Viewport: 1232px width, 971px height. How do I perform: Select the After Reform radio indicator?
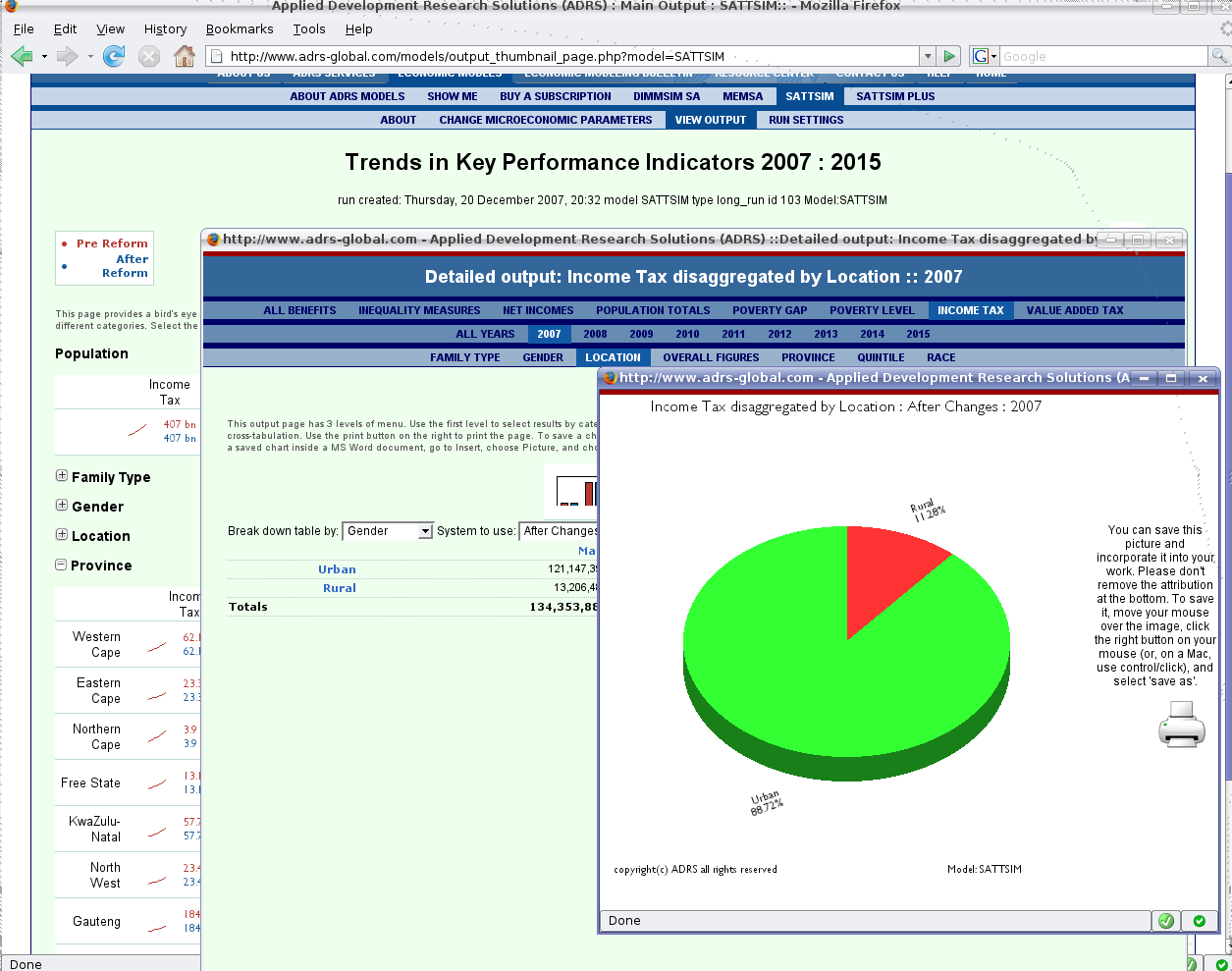(64, 267)
